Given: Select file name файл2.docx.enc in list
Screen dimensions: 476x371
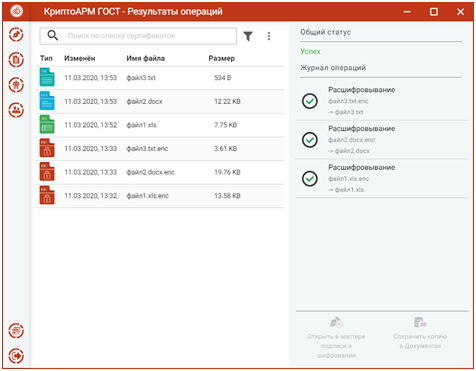Looking at the screenshot, I should (150, 172).
